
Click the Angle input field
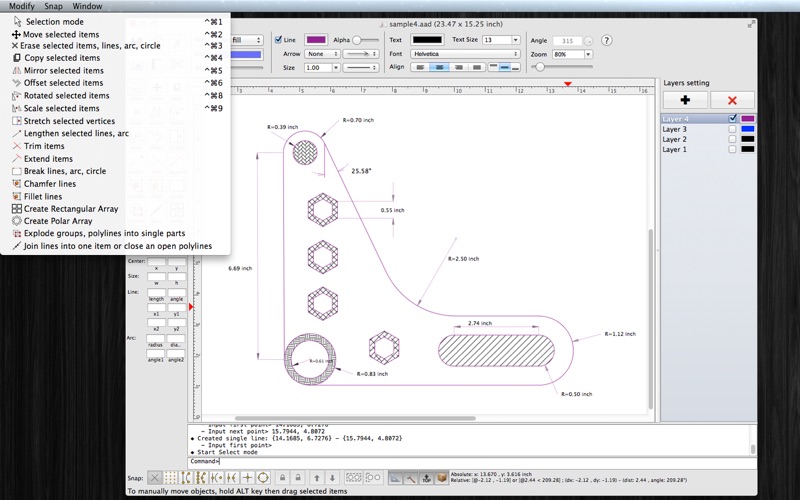click(568, 40)
